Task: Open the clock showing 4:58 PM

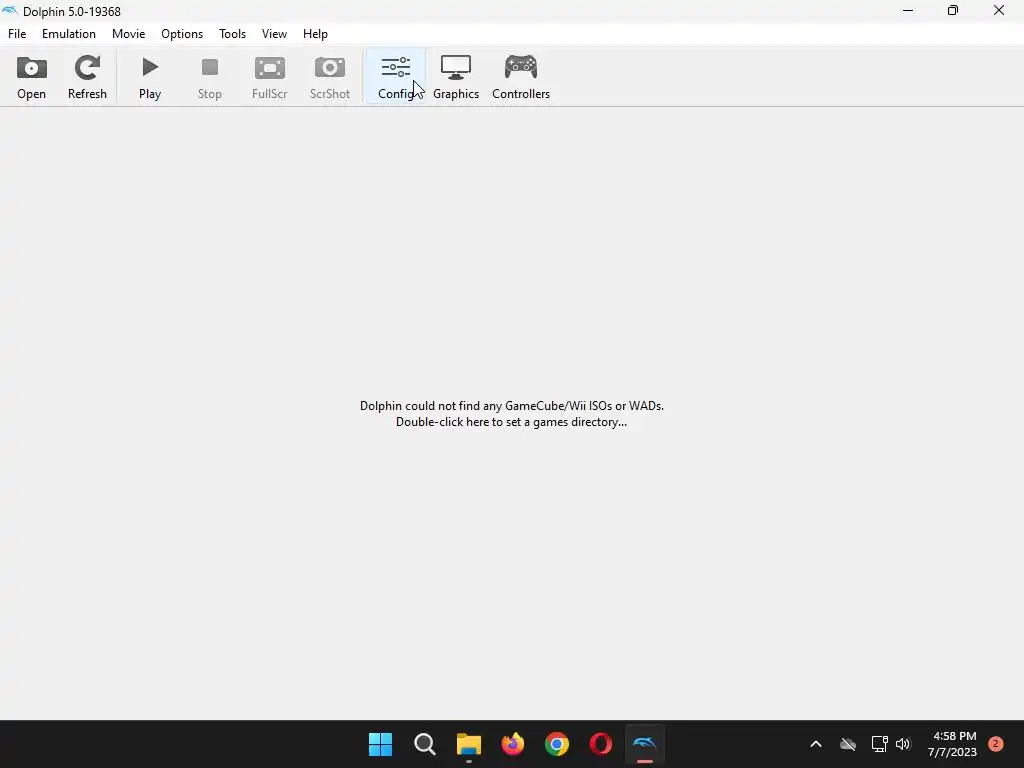Action: click(952, 744)
